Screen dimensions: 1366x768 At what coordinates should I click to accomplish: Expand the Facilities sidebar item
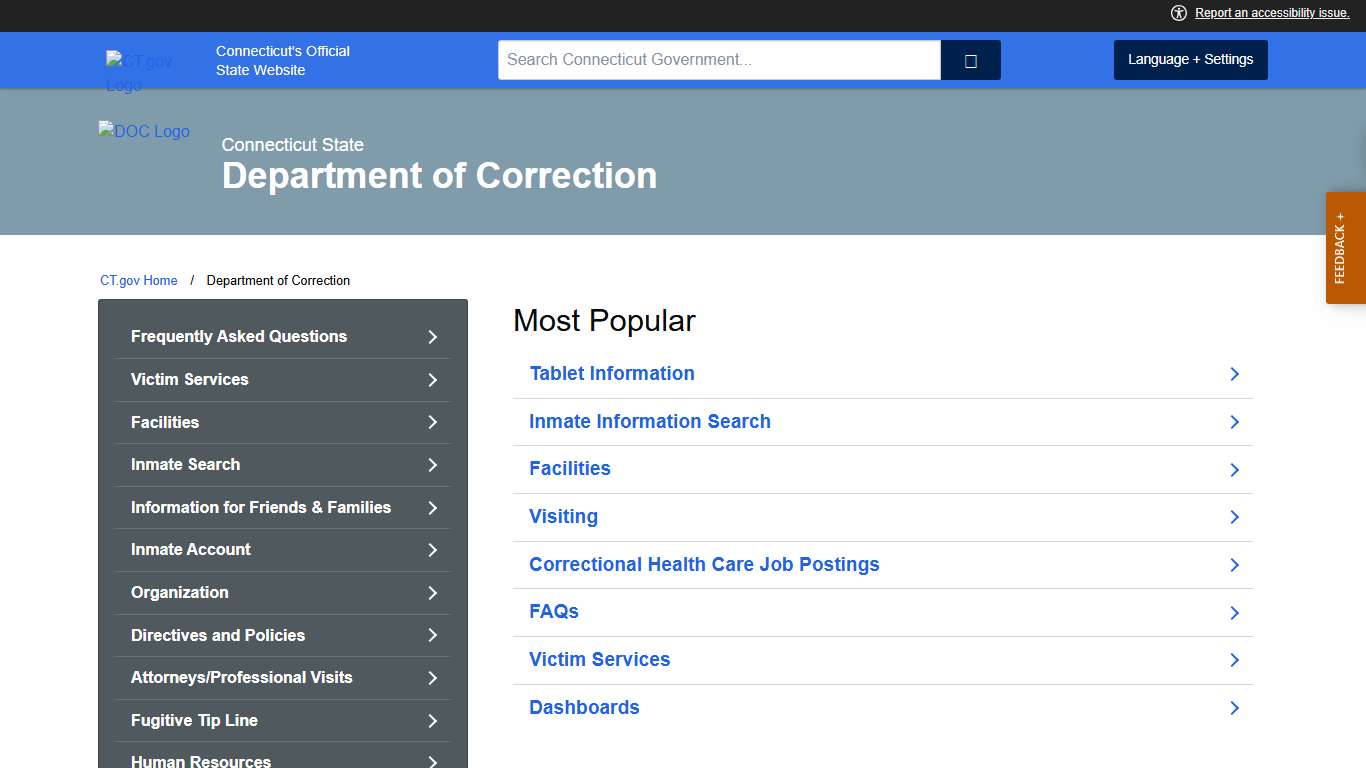282,422
